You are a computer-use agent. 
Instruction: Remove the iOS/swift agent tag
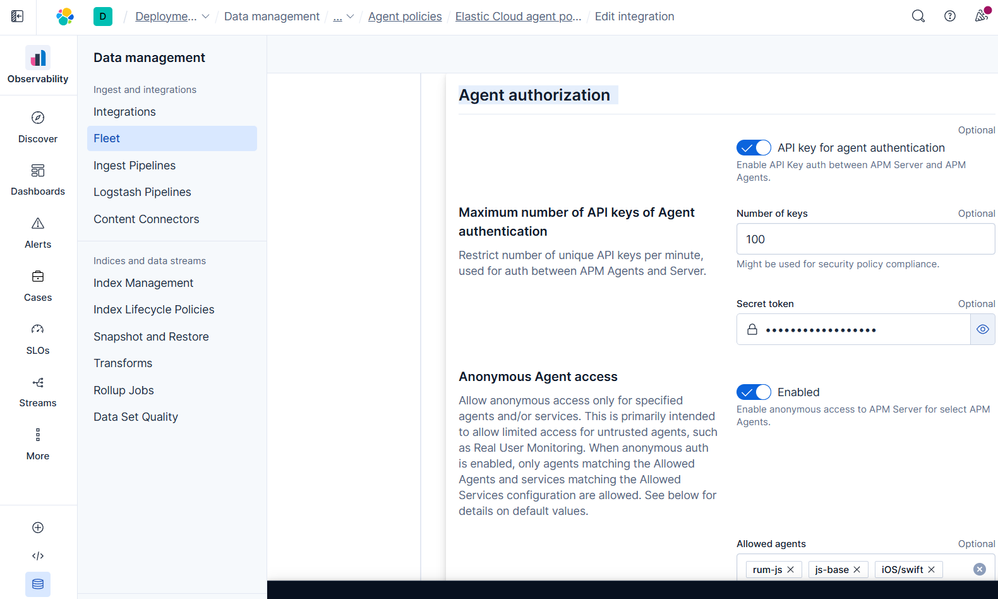931,570
